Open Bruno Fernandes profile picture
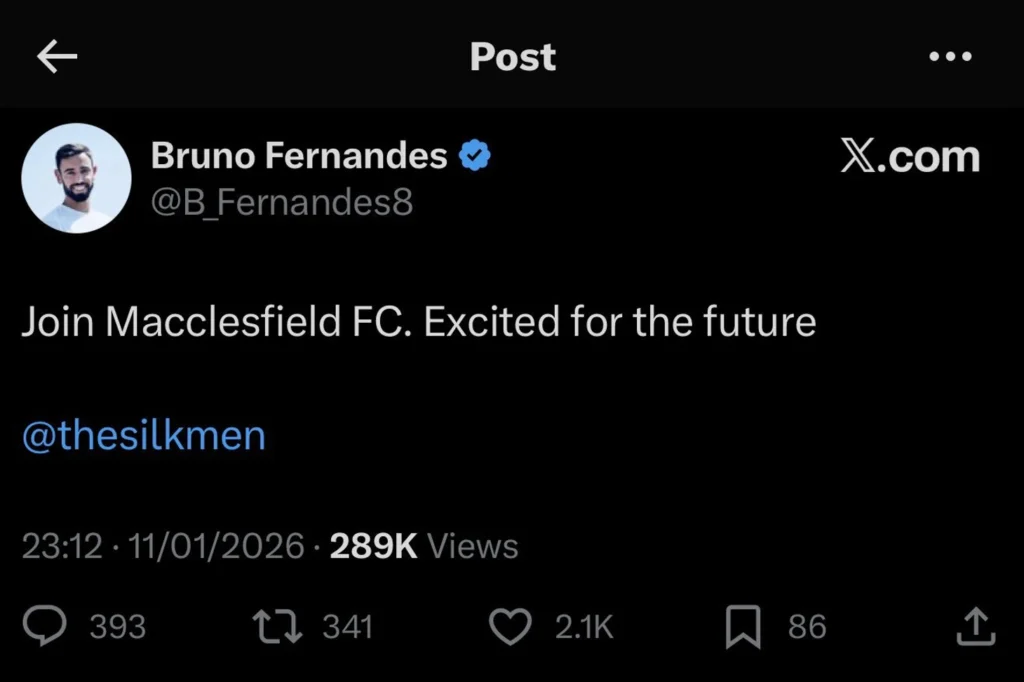1024x682 pixels. pyautogui.click(x=76, y=178)
